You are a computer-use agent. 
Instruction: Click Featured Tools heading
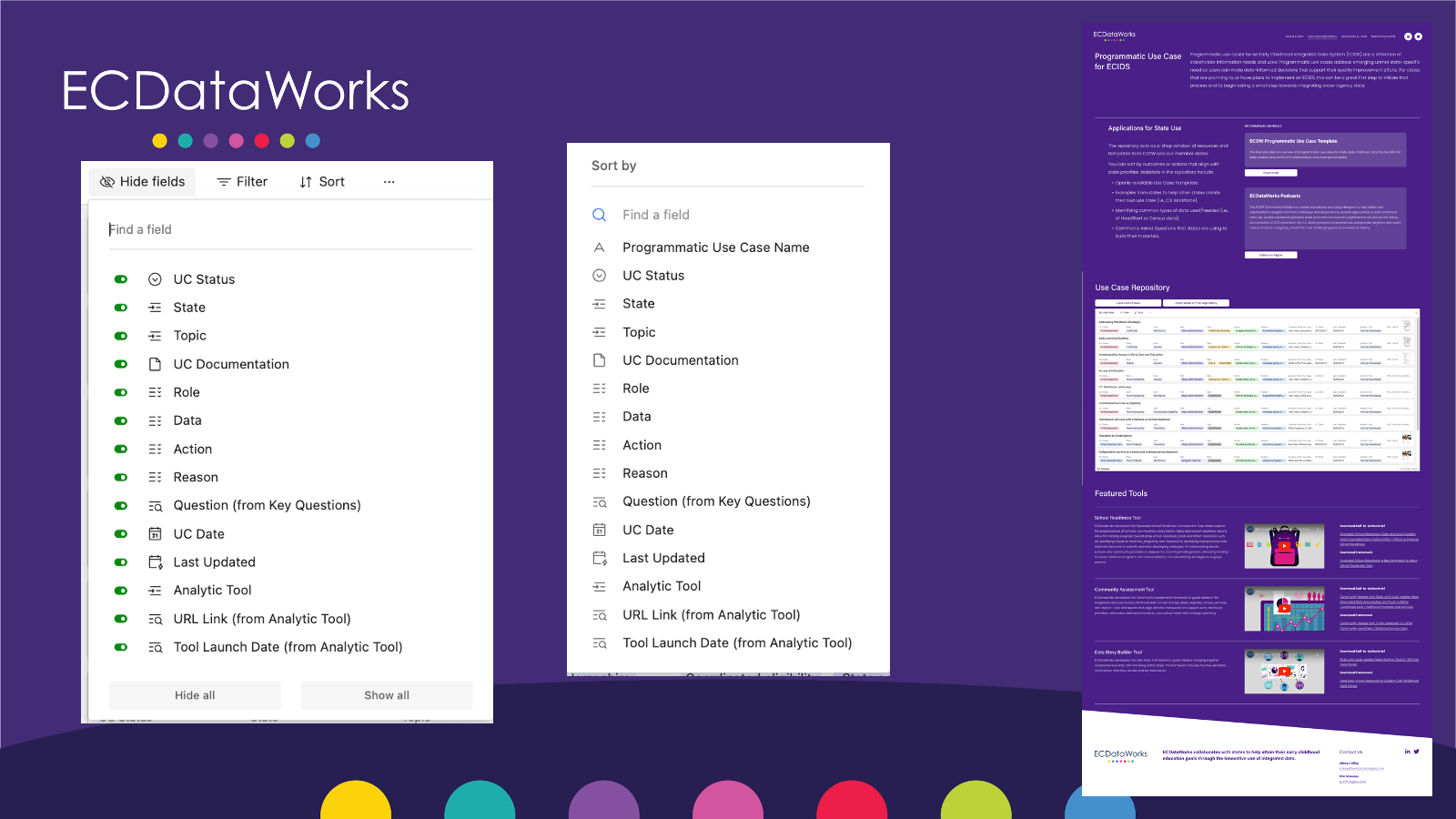point(1120,493)
